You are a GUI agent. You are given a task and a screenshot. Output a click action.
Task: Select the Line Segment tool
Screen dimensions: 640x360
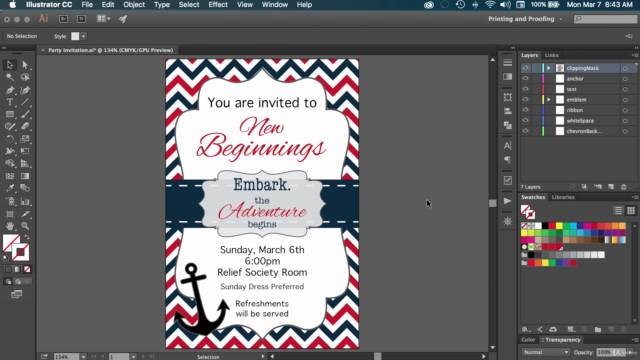click(x=25, y=102)
